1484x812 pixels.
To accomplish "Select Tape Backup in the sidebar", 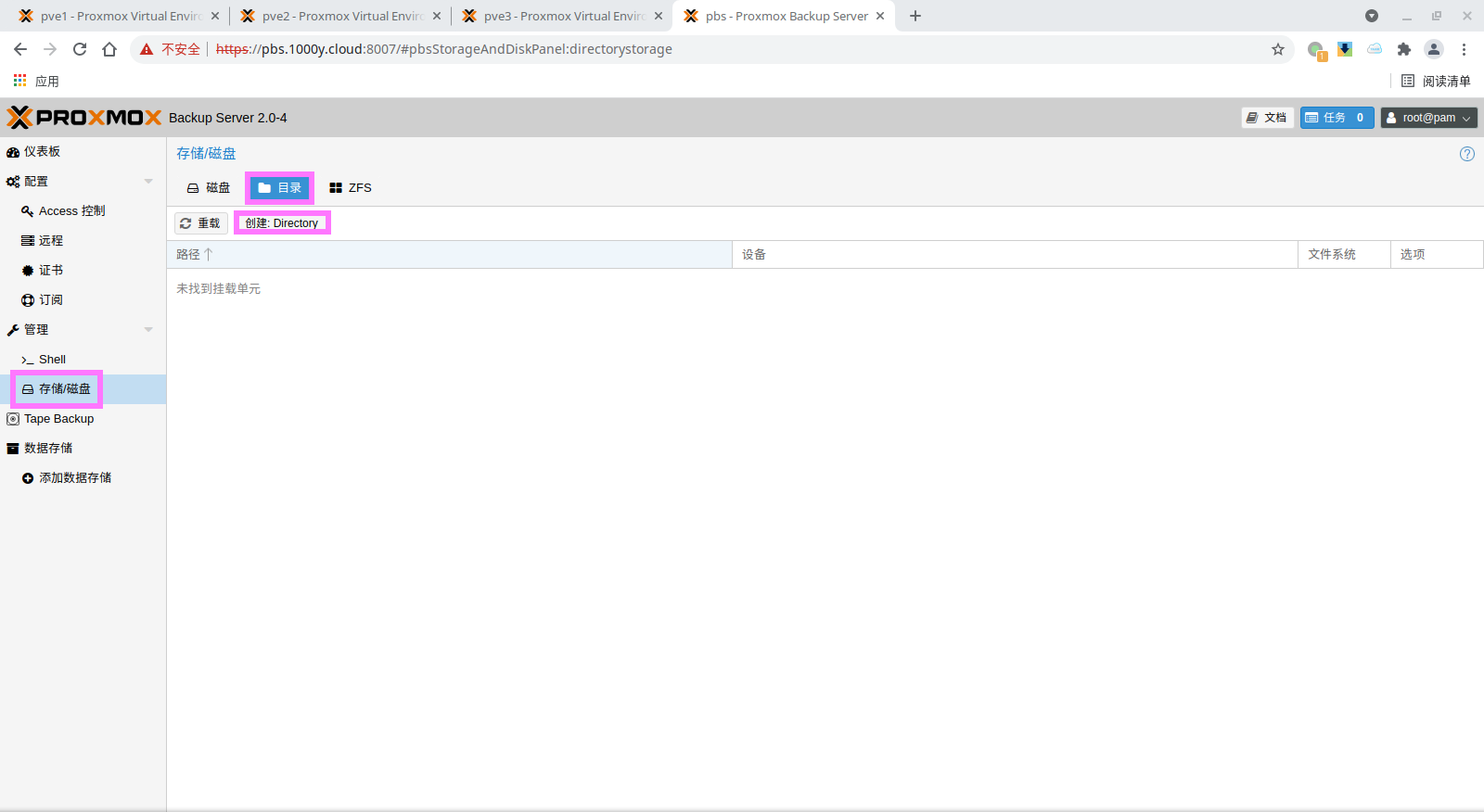I will pyautogui.click(x=58, y=419).
